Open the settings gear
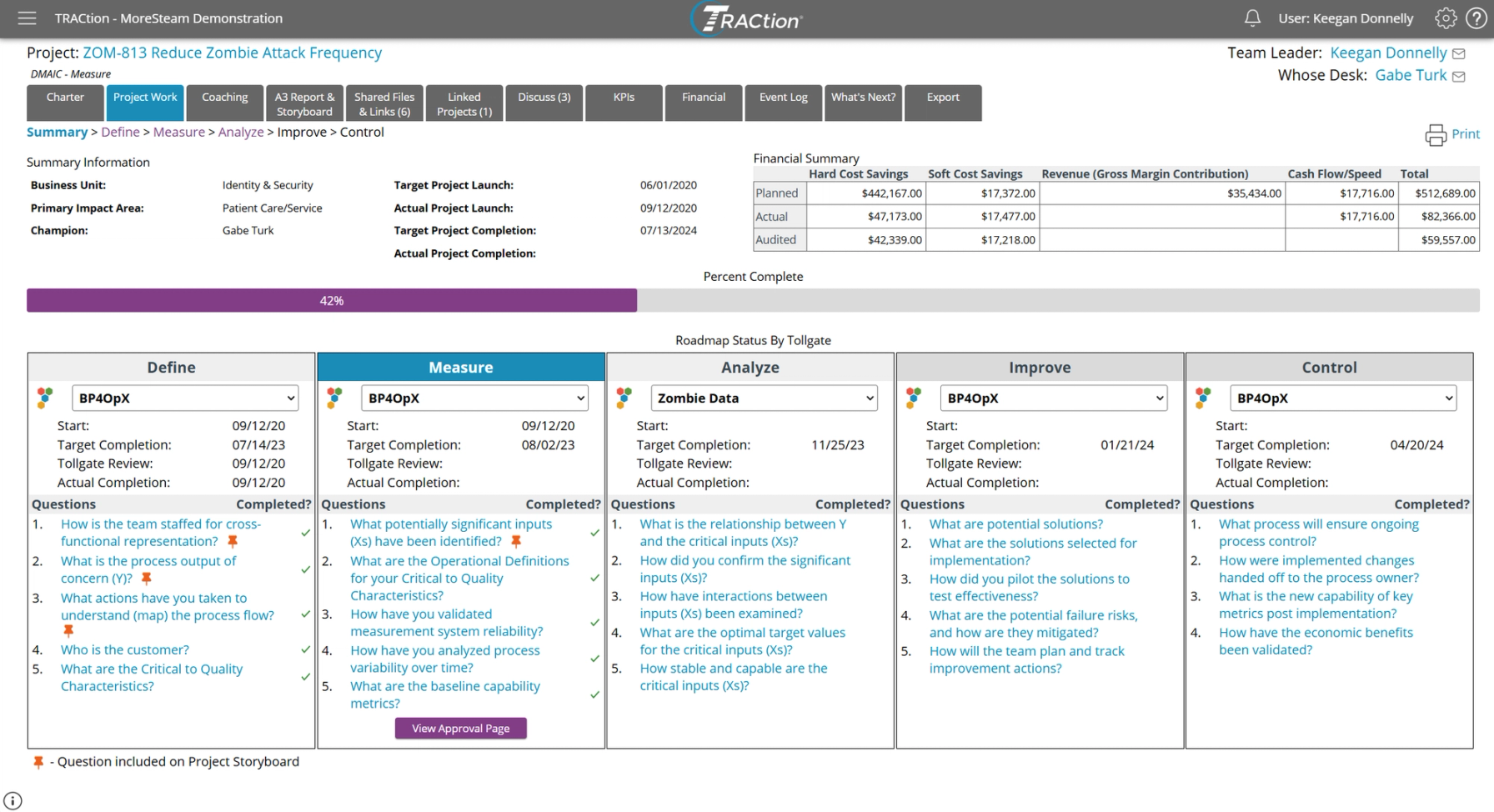Image resolution: width=1494 pixels, height=812 pixels. (1446, 18)
